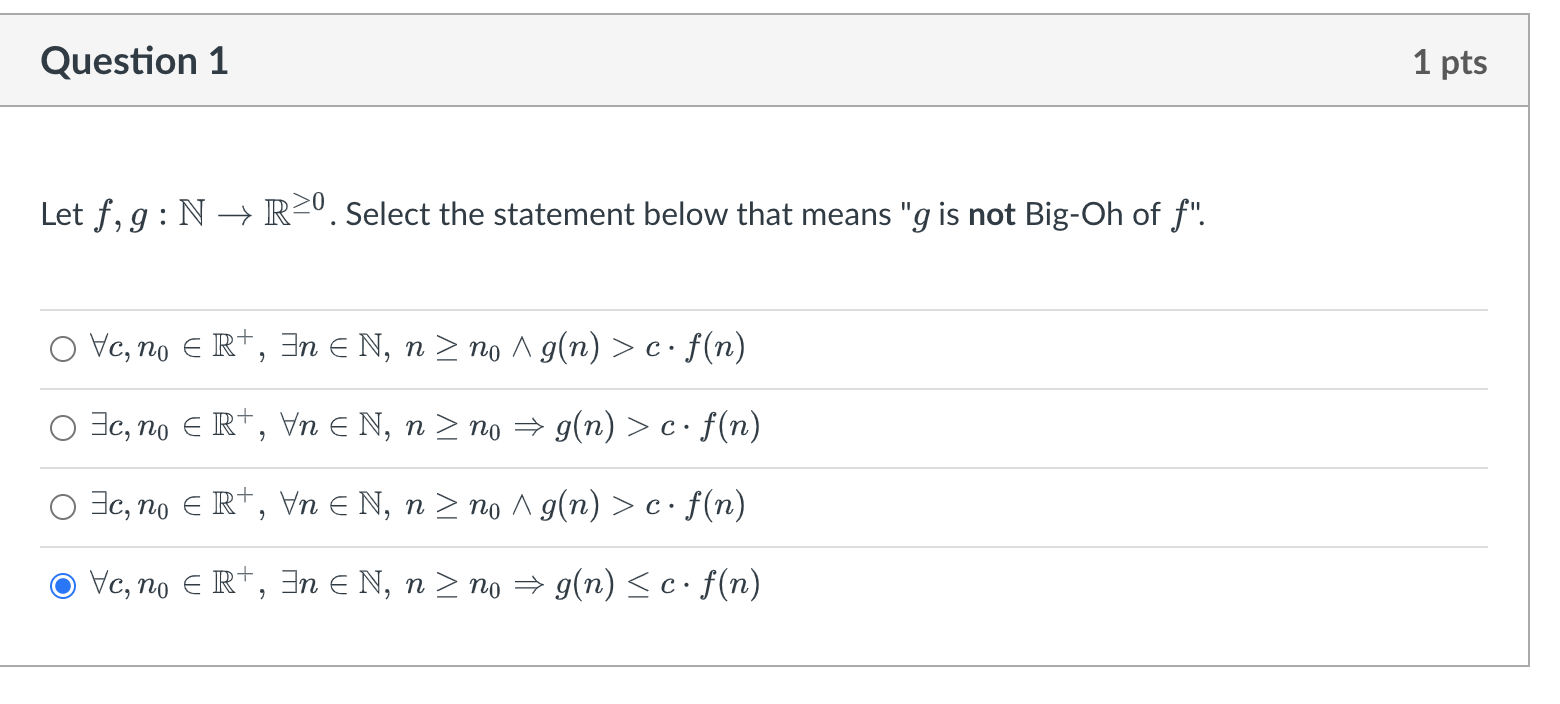Click the 1 pts label
Viewport: 1560px width, 704px height.
[1451, 61]
